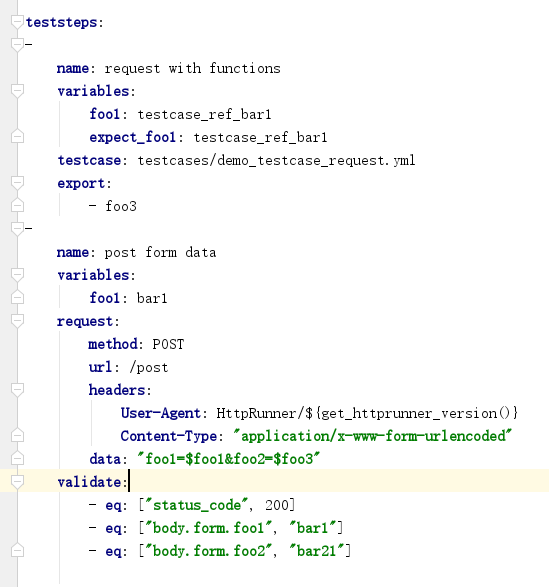Click the number 200
This screenshot has height=587, width=549.
pos(277,505)
